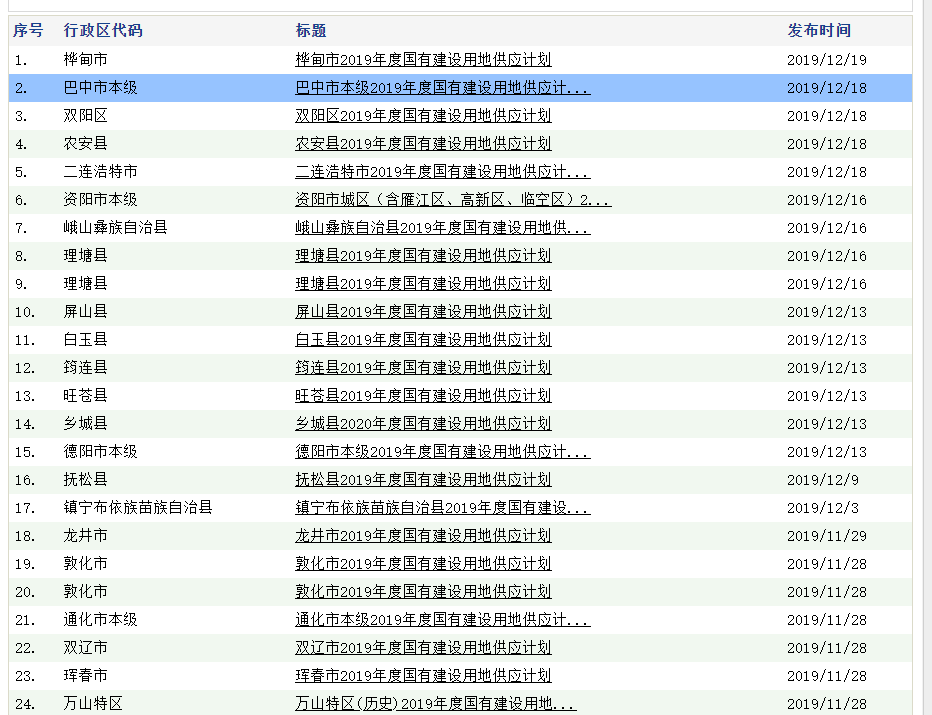Select the 镇宁布依族苗族自治县 region cell
Viewport: 932px width, 715px height.
coord(138,508)
